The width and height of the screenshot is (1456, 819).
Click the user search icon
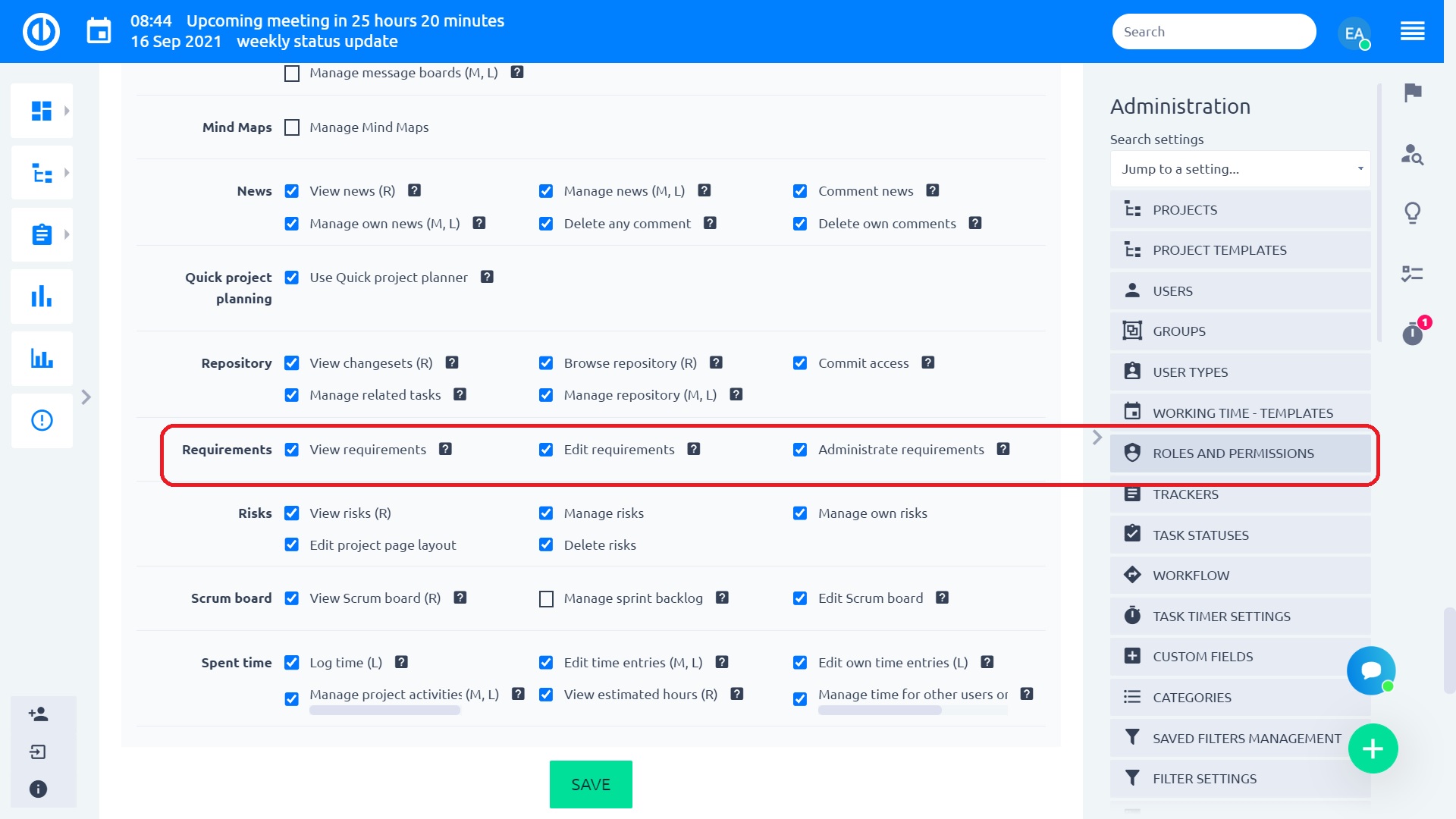(x=1413, y=154)
